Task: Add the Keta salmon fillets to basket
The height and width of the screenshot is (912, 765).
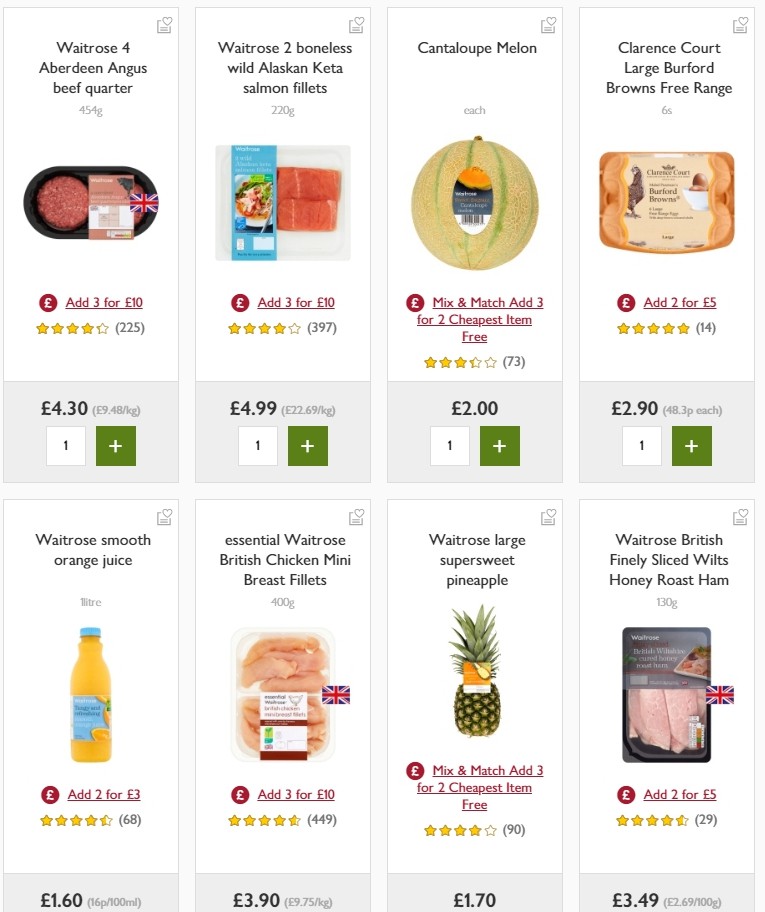Action: [308, 446]
